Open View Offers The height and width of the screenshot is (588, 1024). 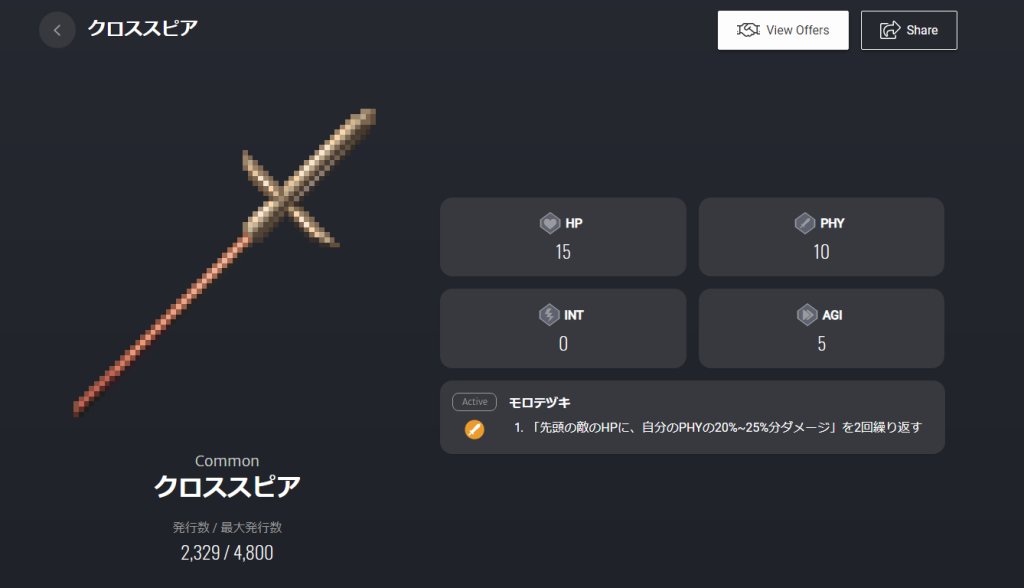783,30
